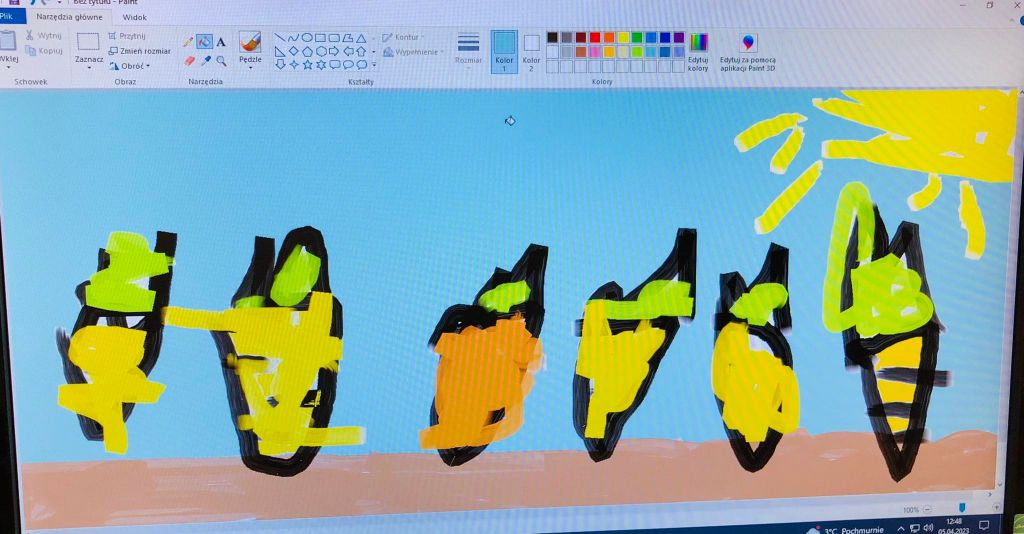Click the taskbar volume speaker icon
Screen dimensions: 1024x534
click(928, 527)
